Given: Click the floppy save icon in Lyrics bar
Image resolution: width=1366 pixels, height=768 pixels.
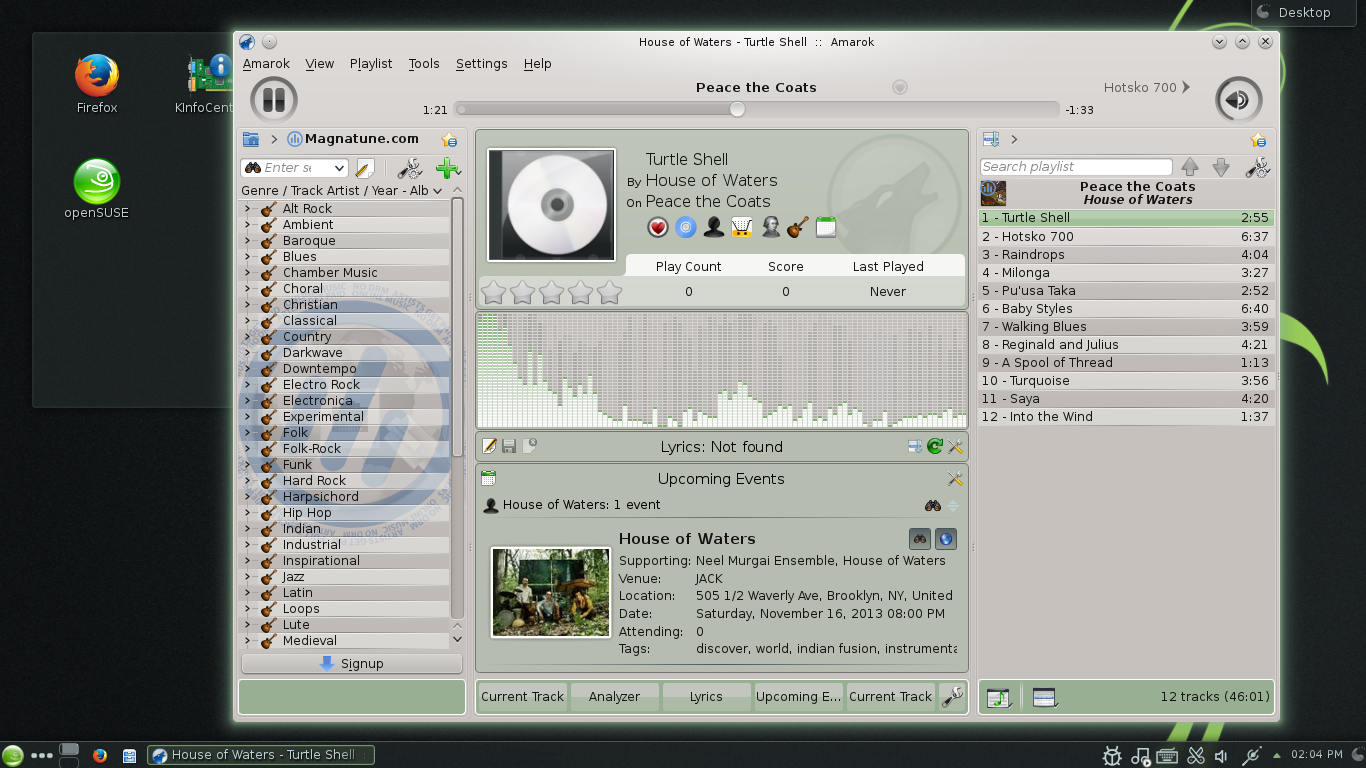Looking at the screenshot, I should point(509,446).
